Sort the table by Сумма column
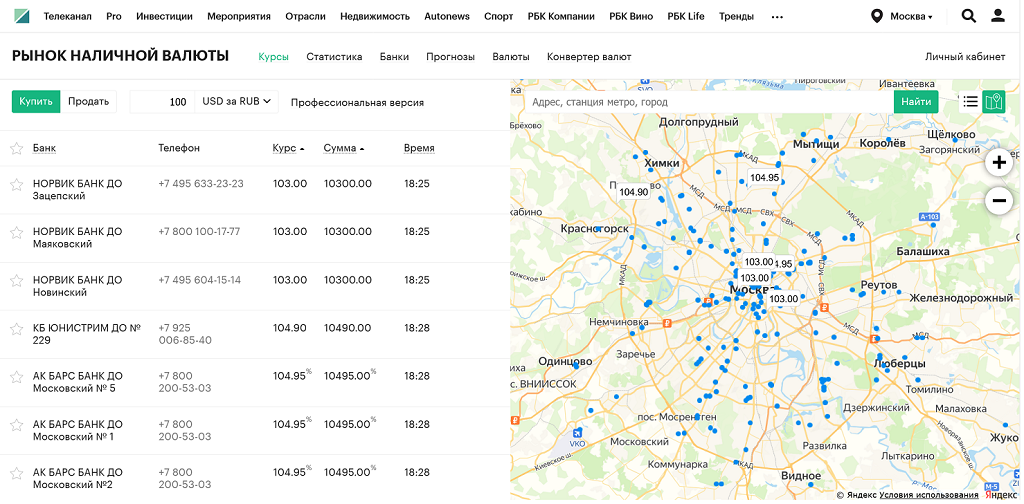Image resolution: width=1024 pixels, height=504 pixels. point(344,148)
